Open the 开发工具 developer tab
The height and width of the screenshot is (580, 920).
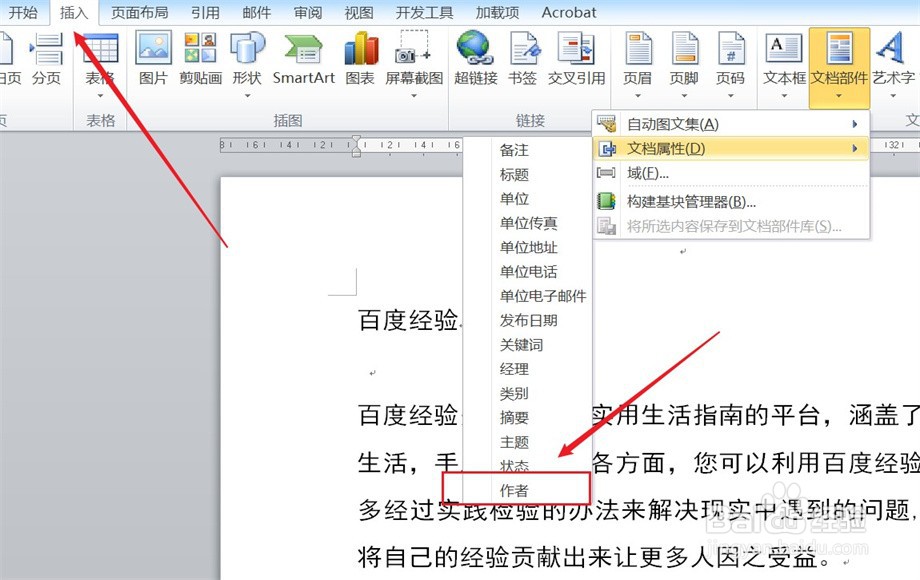(424, 12)
